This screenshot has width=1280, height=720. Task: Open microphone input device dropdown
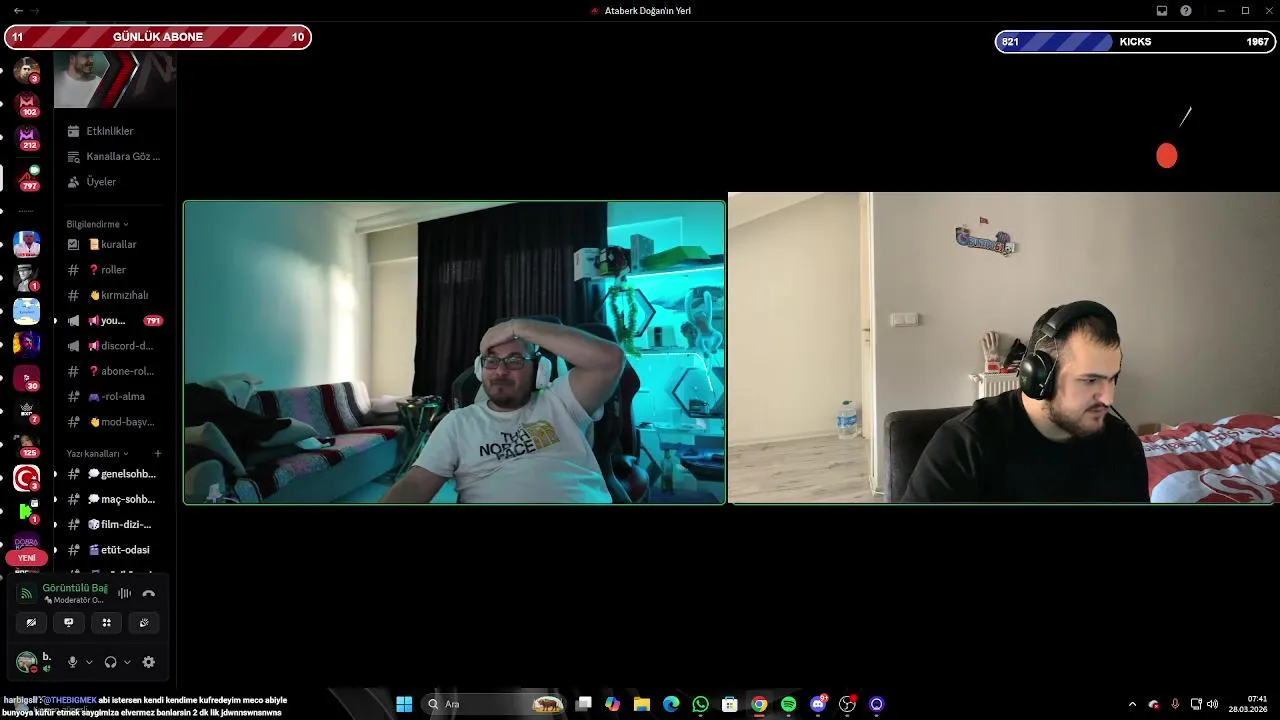(x=89, y=662)
